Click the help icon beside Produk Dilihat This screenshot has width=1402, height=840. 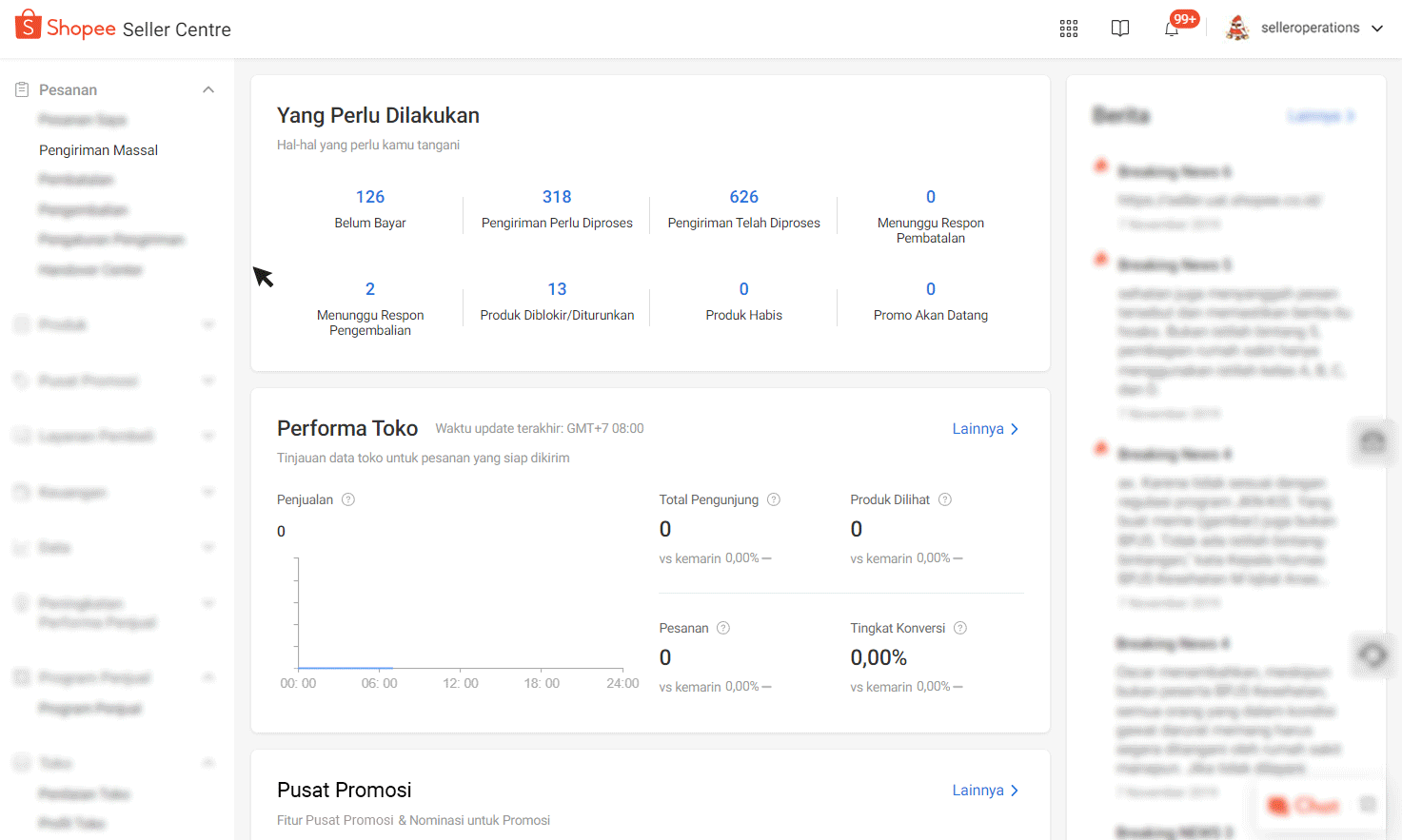coord(945,499)
